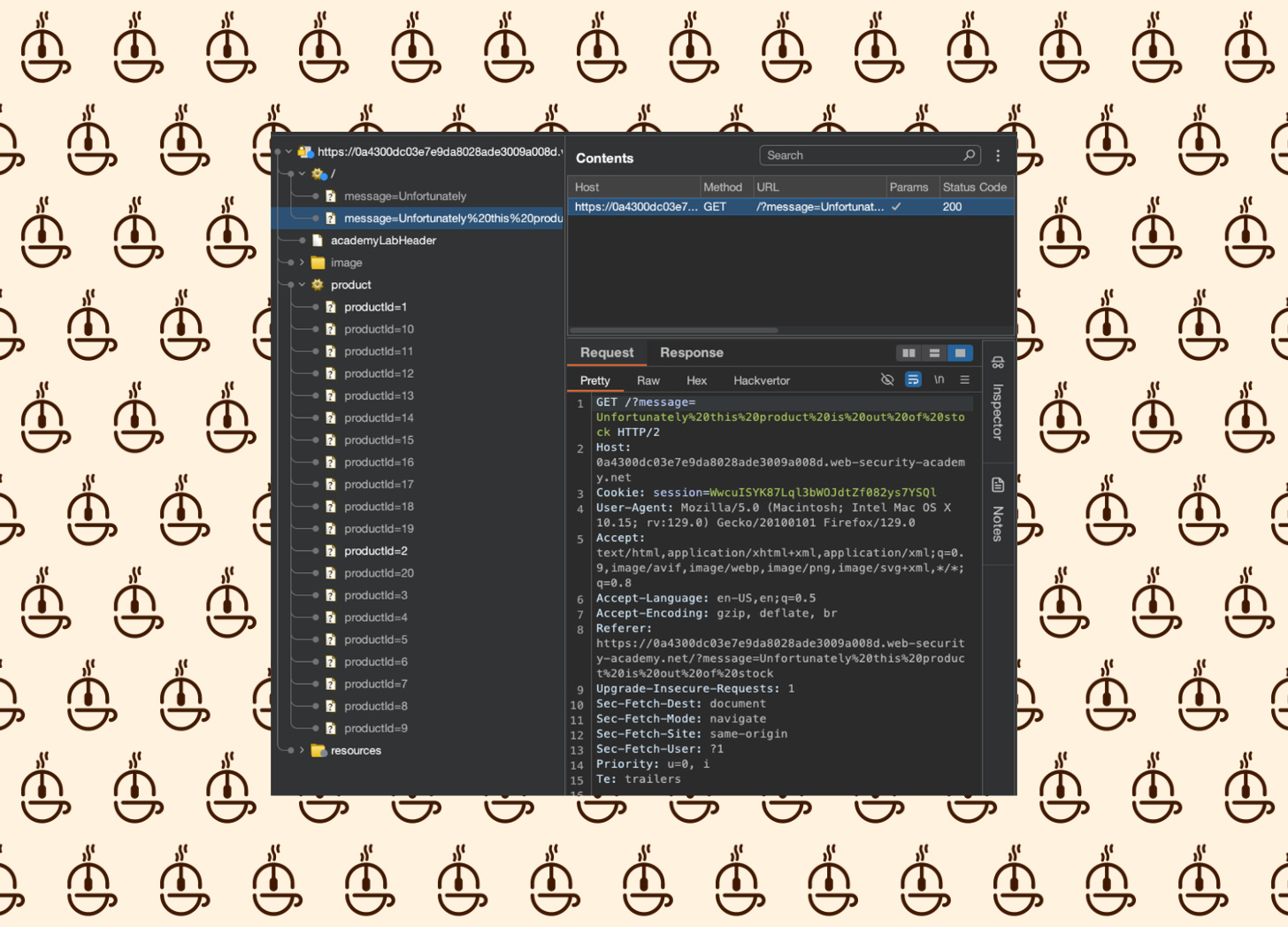The width and height of the screenshot is (1288, 927).
Task: Click file icon next to productId=1
Action: (x=331, y=307)
